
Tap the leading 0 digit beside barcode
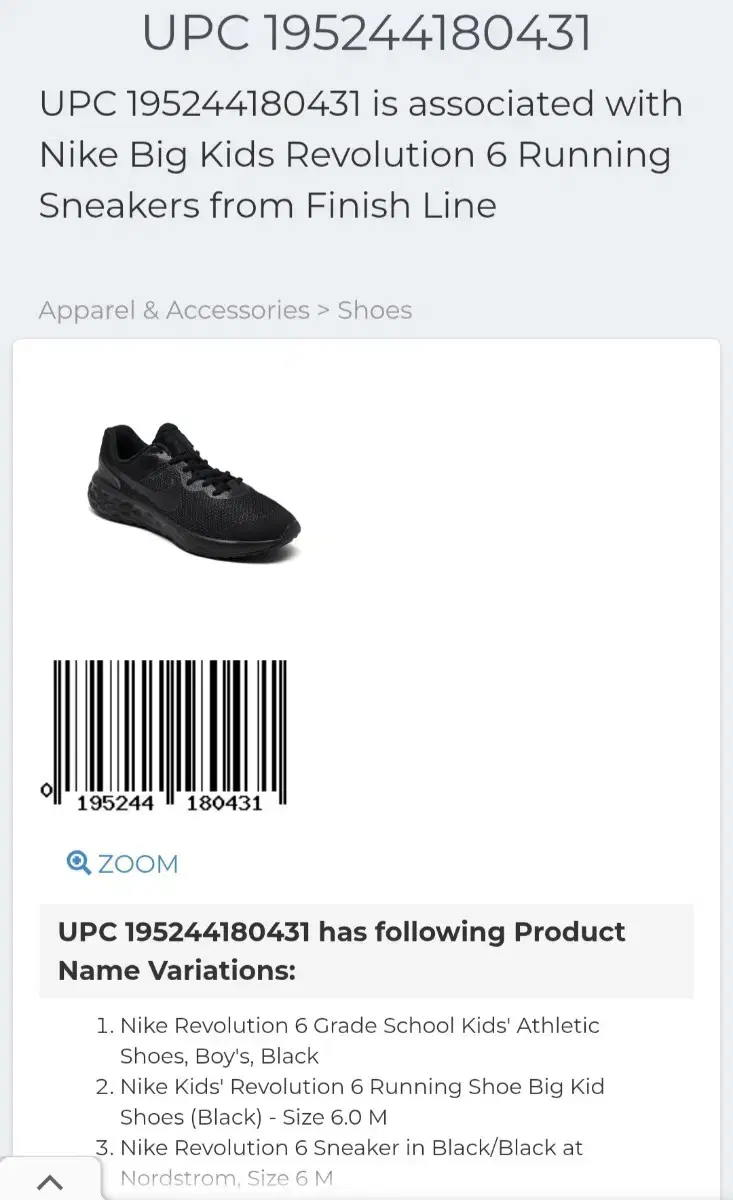click(46, 791)
